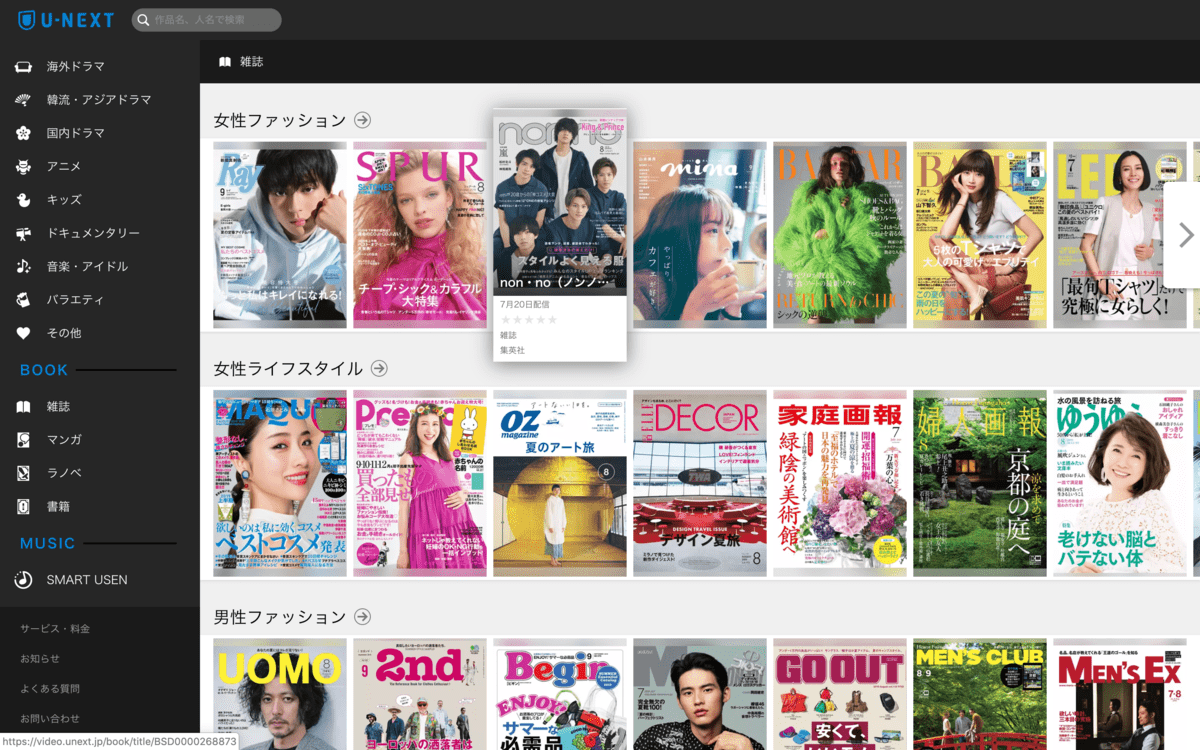Click the sofa icon beside 海外ドラマ
Image resolution: width=1200 pixels, height=750 pixels.
pyautogui.click(x=23, y=67)
